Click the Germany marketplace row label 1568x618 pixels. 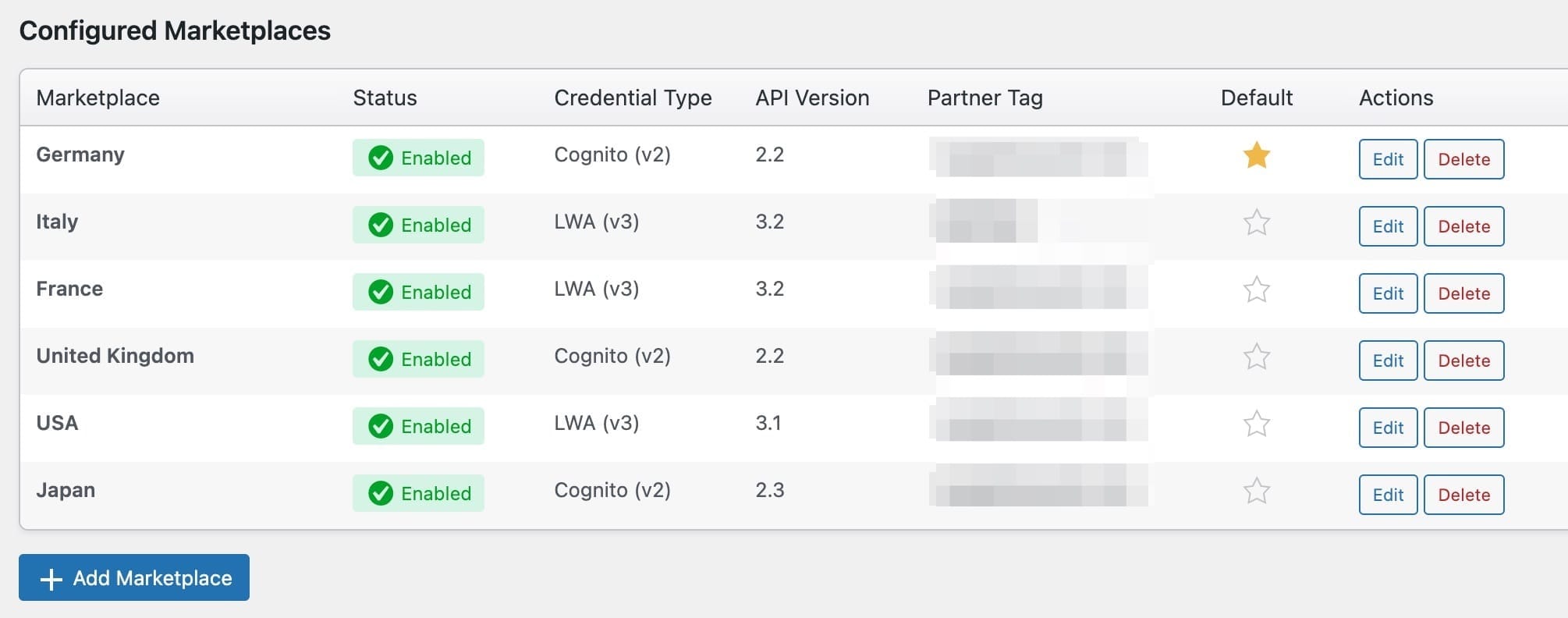point(80,154)
